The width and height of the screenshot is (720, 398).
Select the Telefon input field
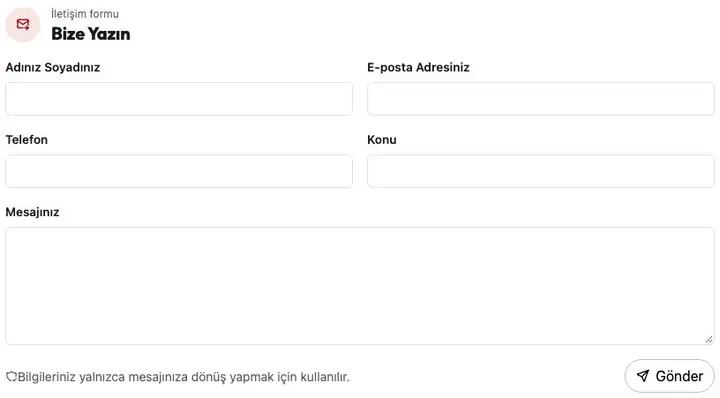pos(179,171)
